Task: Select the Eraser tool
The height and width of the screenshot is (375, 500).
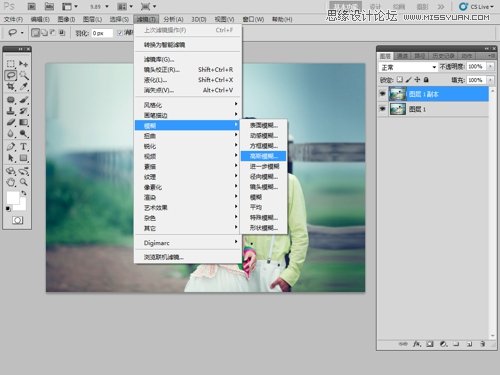Action: coord(11,122)
